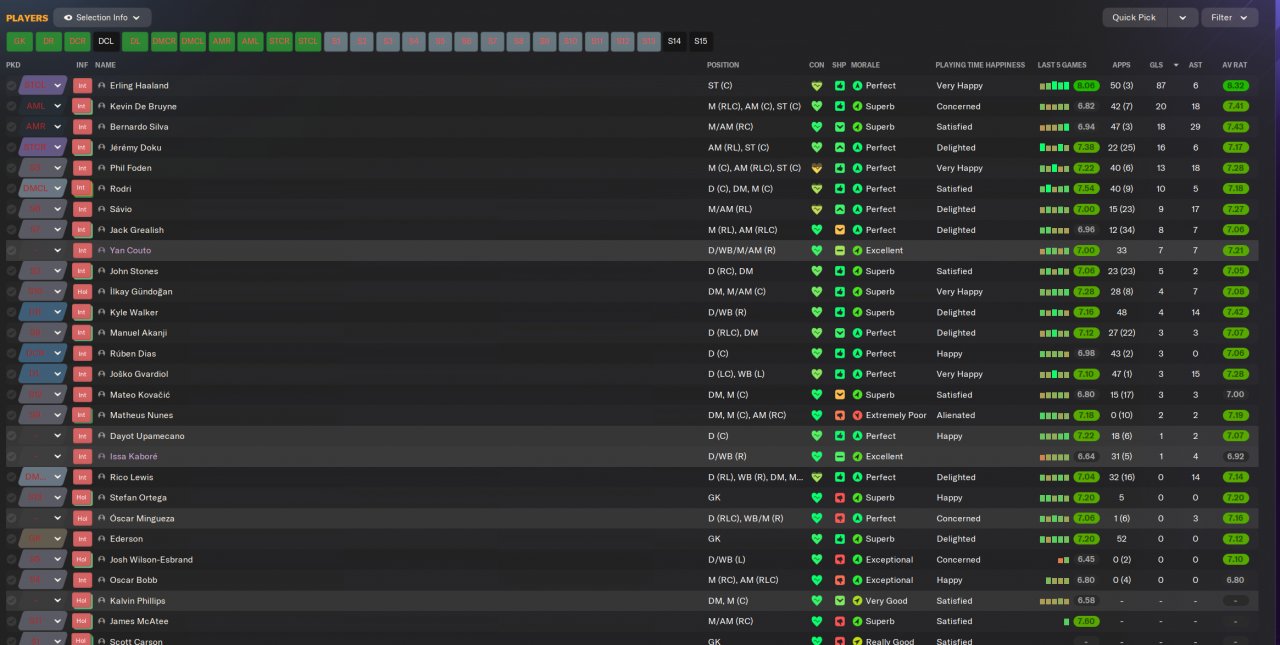Screen dimensions: 1280x645
Task: Select the DCL position slot
Action: (x=106, y=41)
